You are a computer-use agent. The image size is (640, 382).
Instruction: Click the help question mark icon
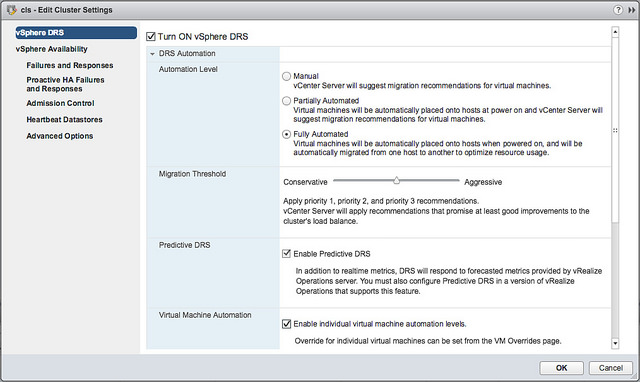618,10
